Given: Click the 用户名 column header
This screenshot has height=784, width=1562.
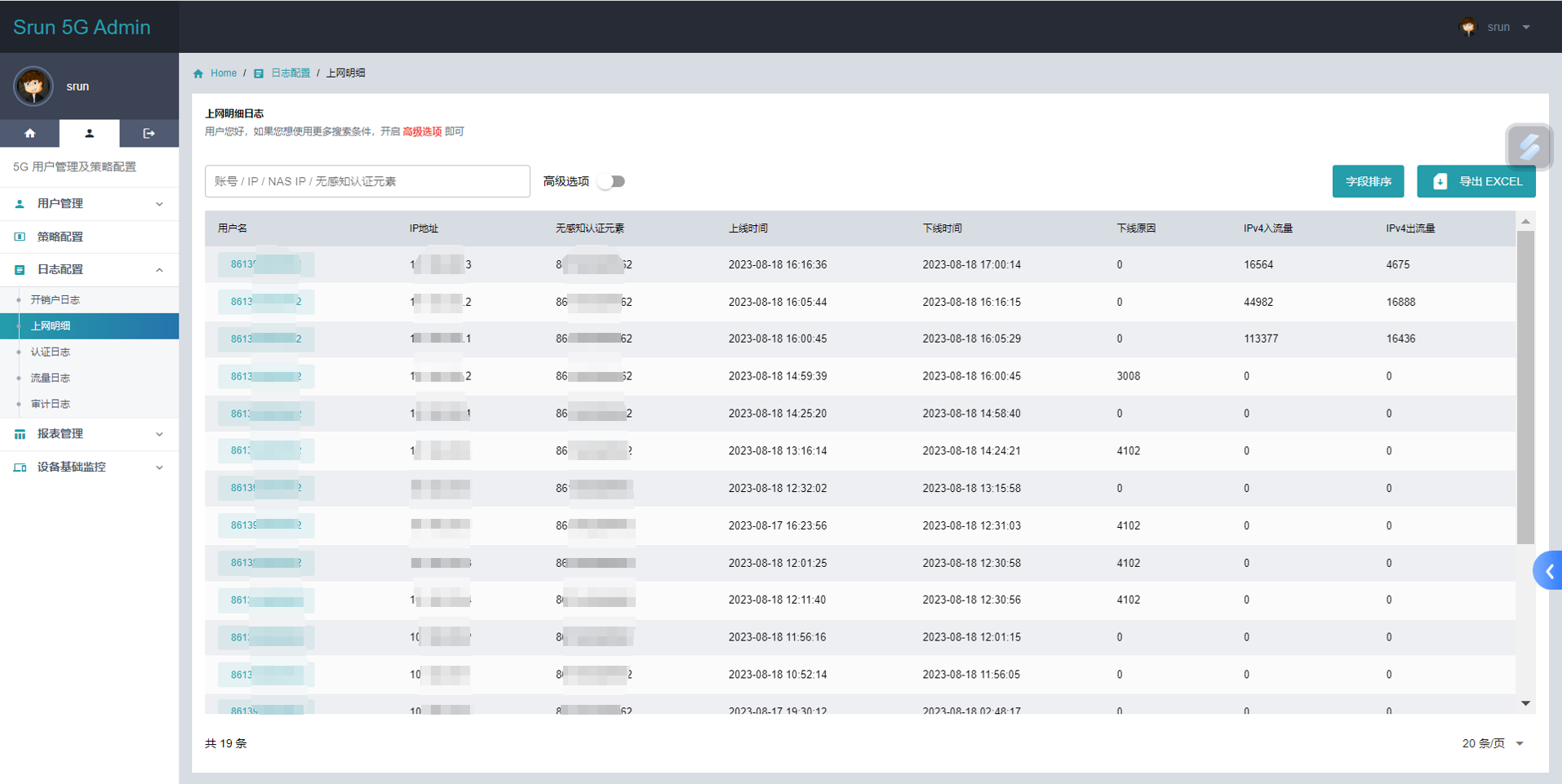Looking at the screenshot, I should coord(233,228).
